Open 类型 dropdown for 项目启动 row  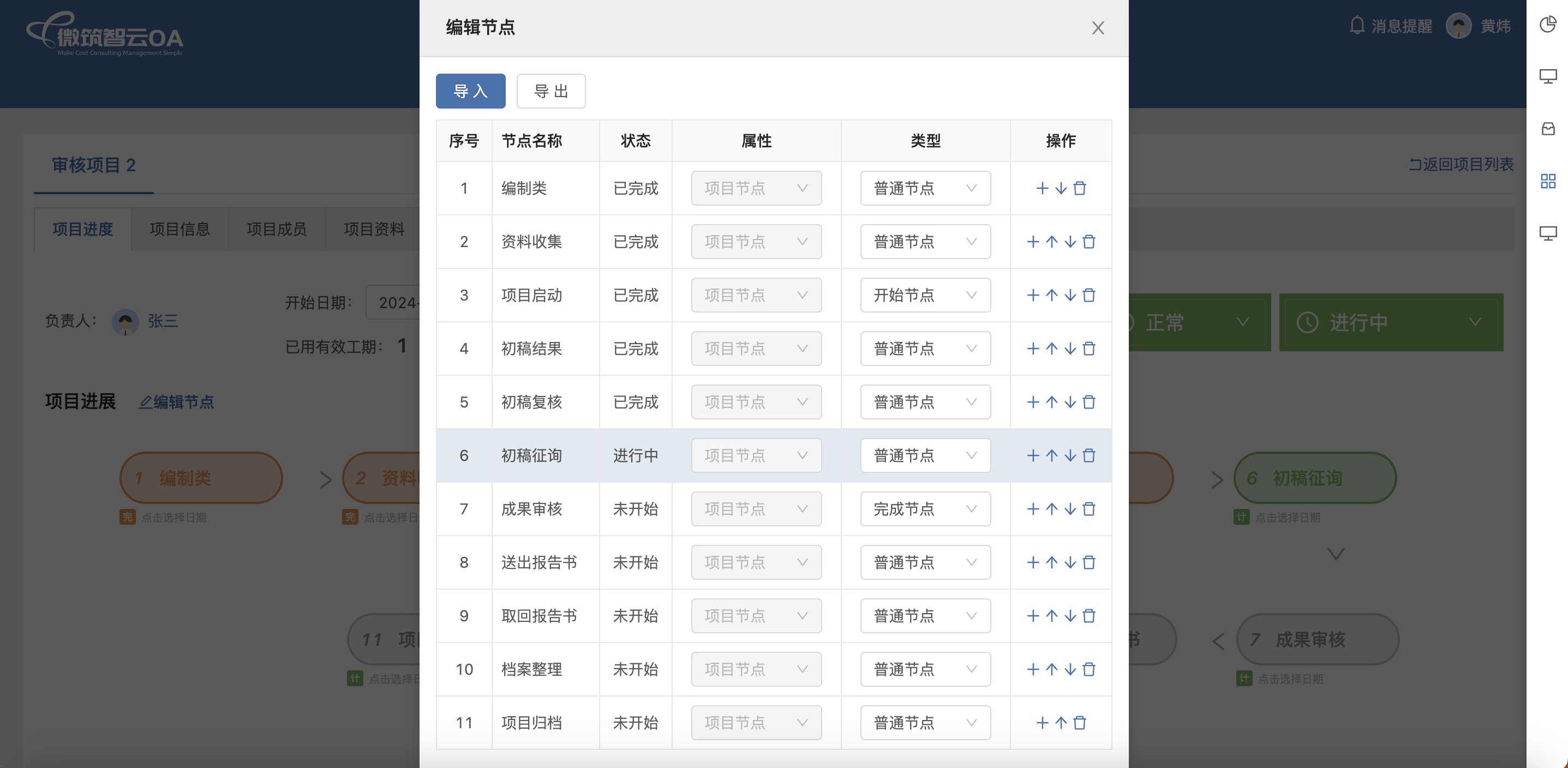click(x=925, y=296)
